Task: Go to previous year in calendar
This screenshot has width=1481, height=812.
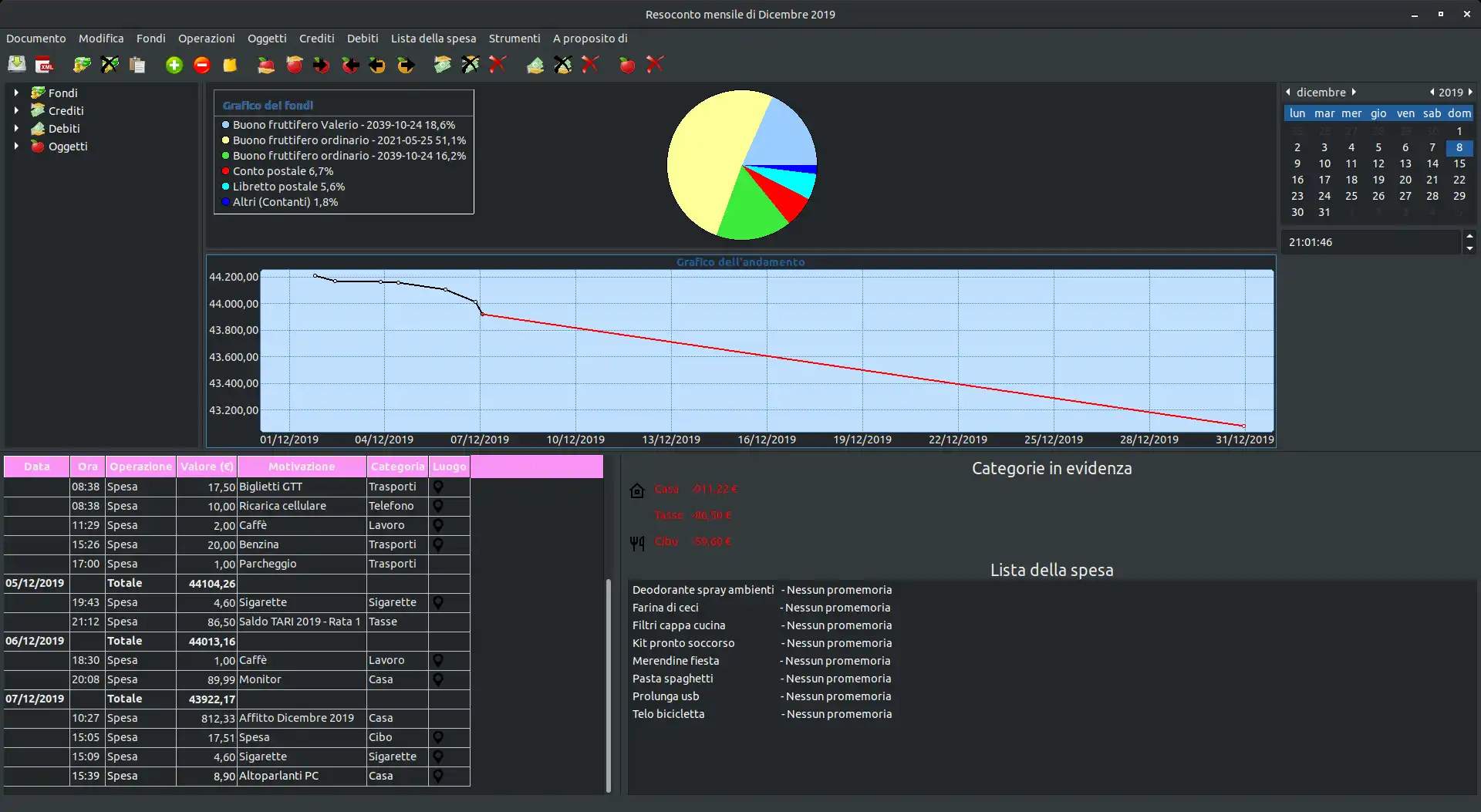Action: click(1432, 92)
